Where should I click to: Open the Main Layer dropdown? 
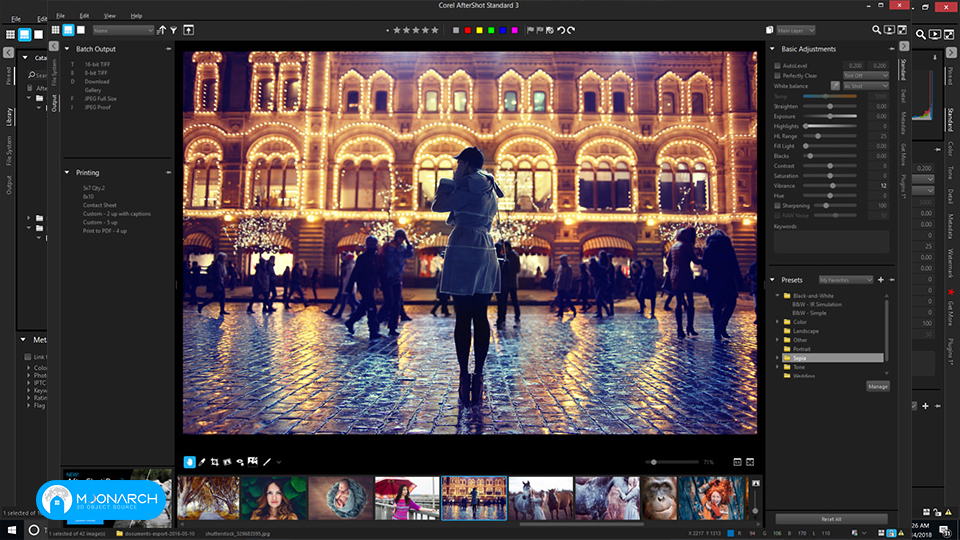point(795,30)
